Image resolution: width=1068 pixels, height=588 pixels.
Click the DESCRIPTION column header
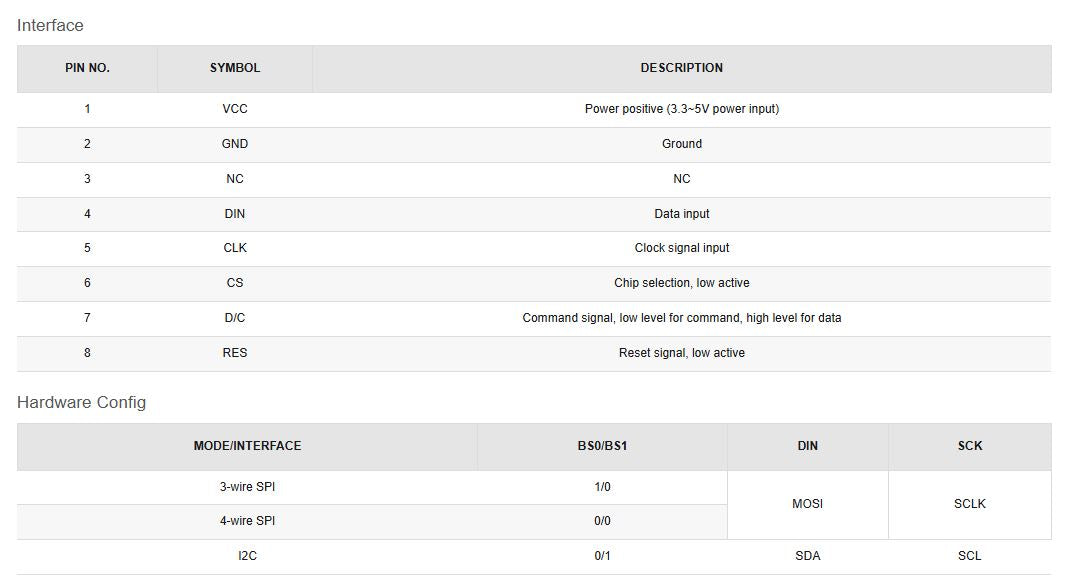(x=681, y=69)
